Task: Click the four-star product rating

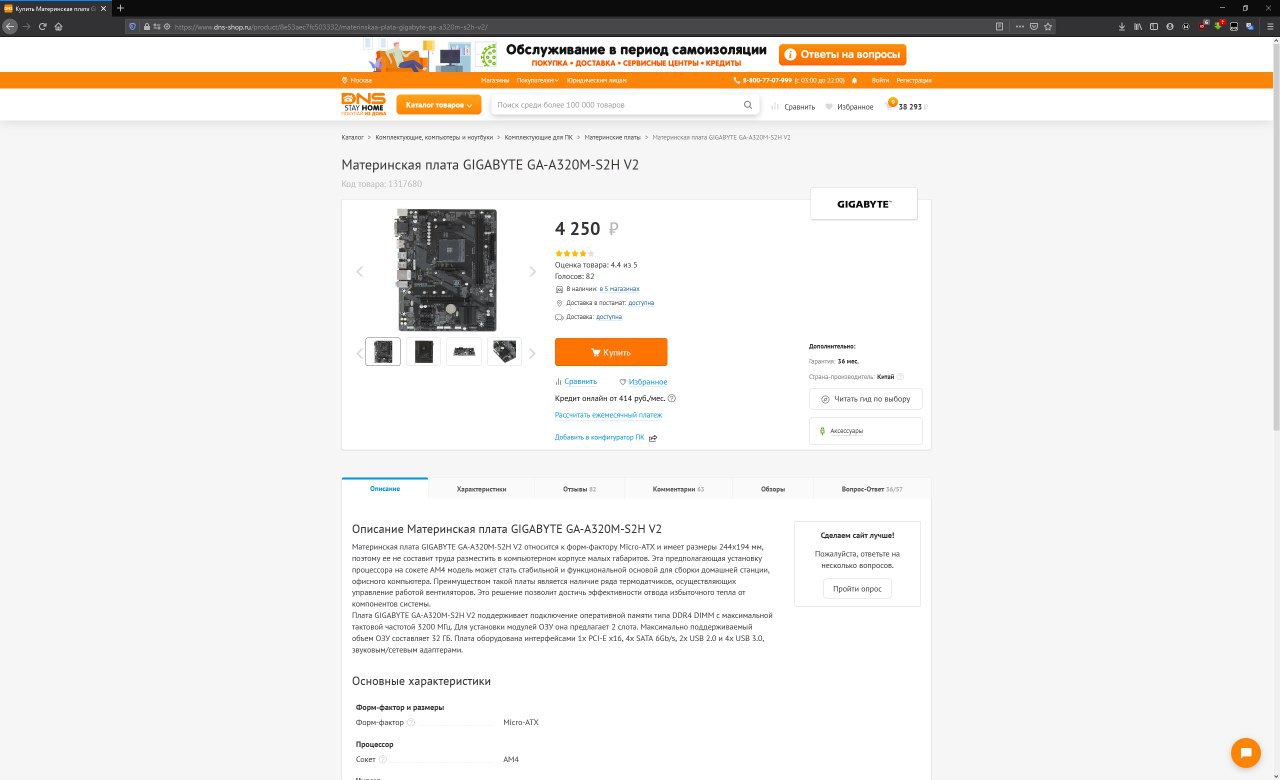Action: pyautogui.click(x=574, y=253)
